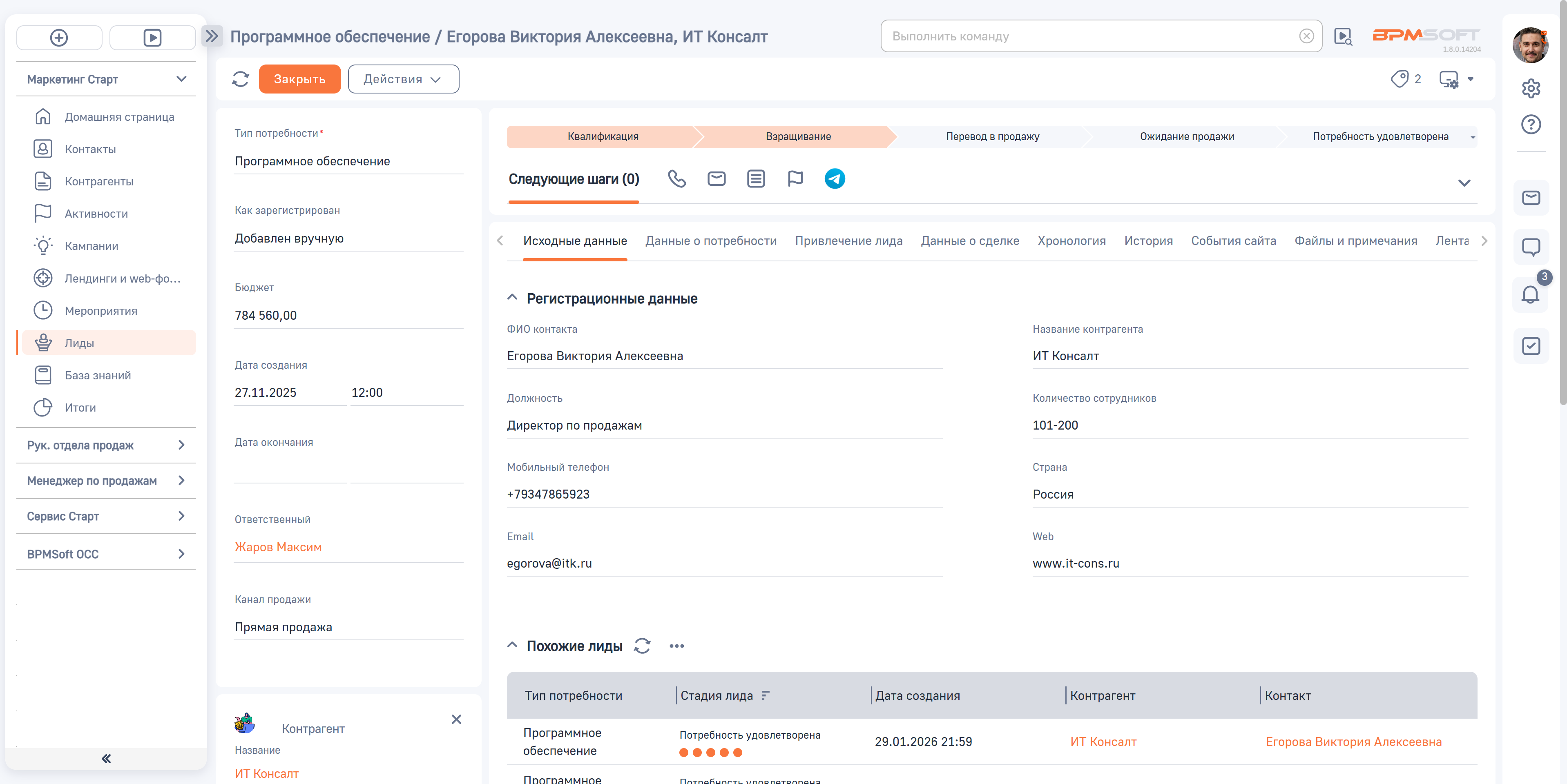Open the ИТ Консалт link in similar leads
Viewport: 1567px width, 784px height.
(1103, 742)
